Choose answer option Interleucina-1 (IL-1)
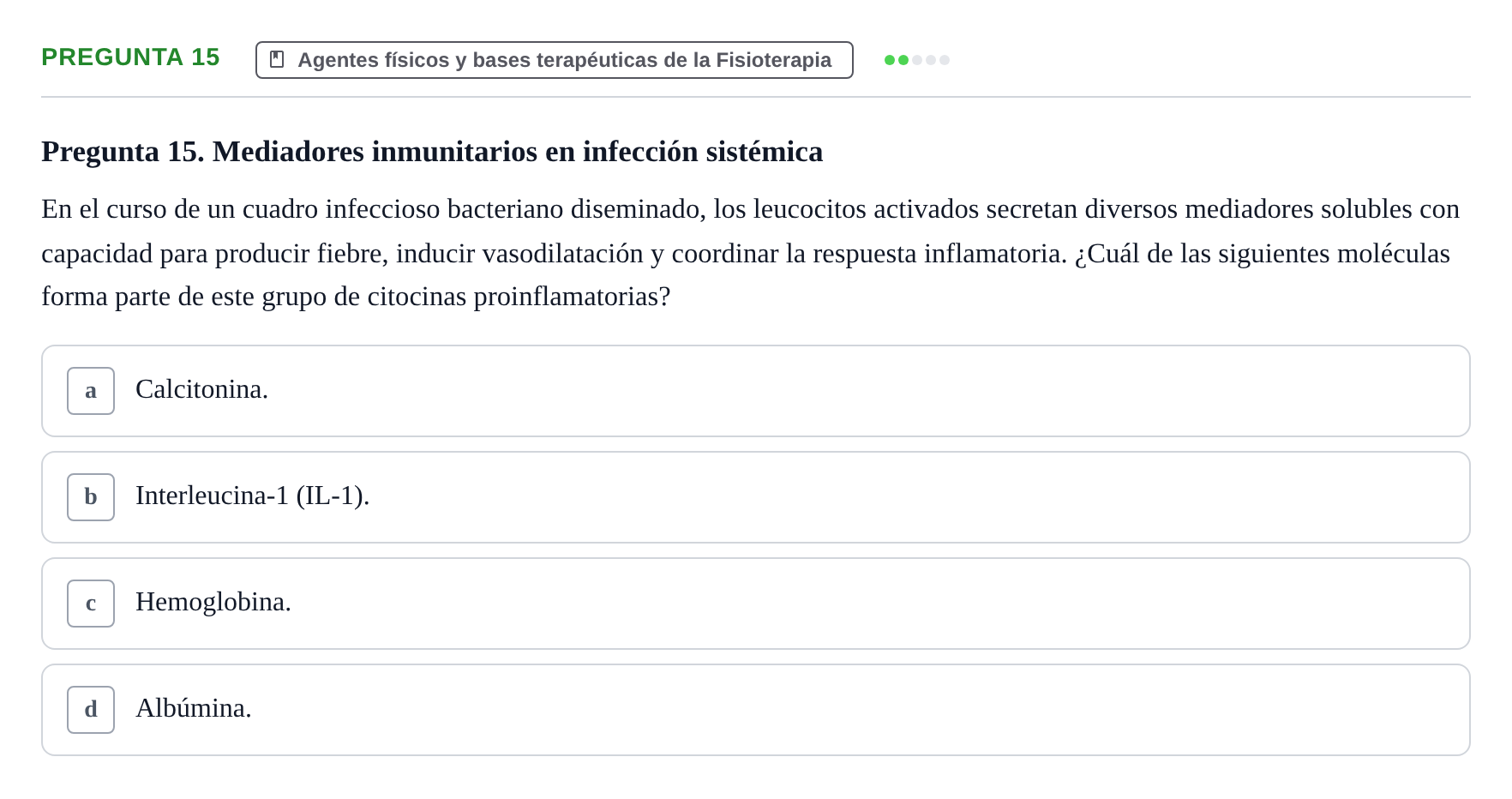This screenshot has width=1512, height=799. (756, 497)
